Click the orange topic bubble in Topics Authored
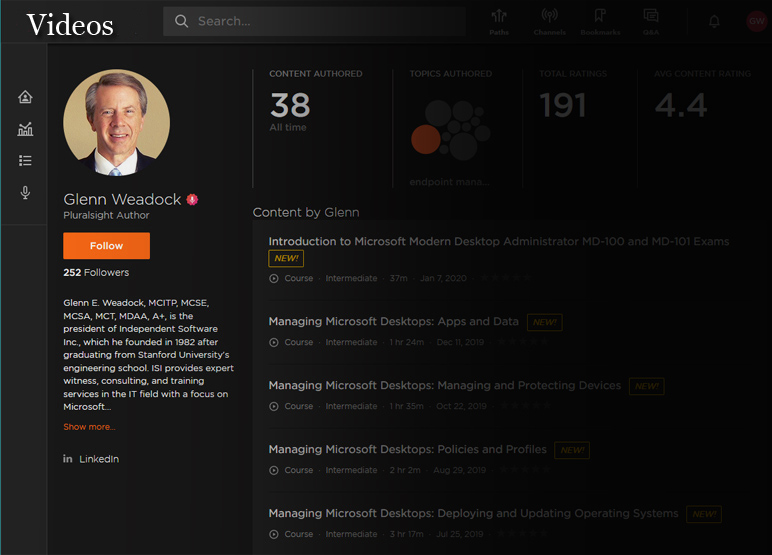 coord(427,141)
